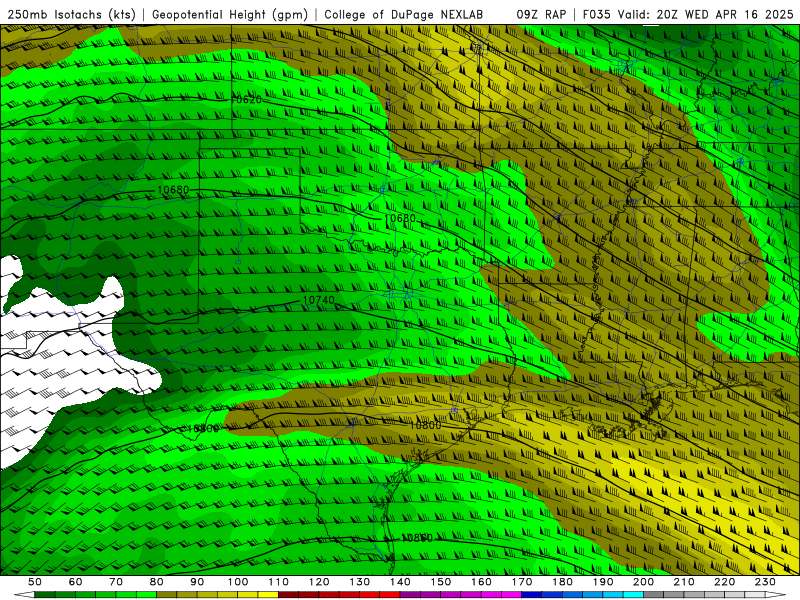Image resolution: width=800 pixels, height=600 pixels.
Task: Click the 70 knot legend label
Action: [x=116, y=582]
